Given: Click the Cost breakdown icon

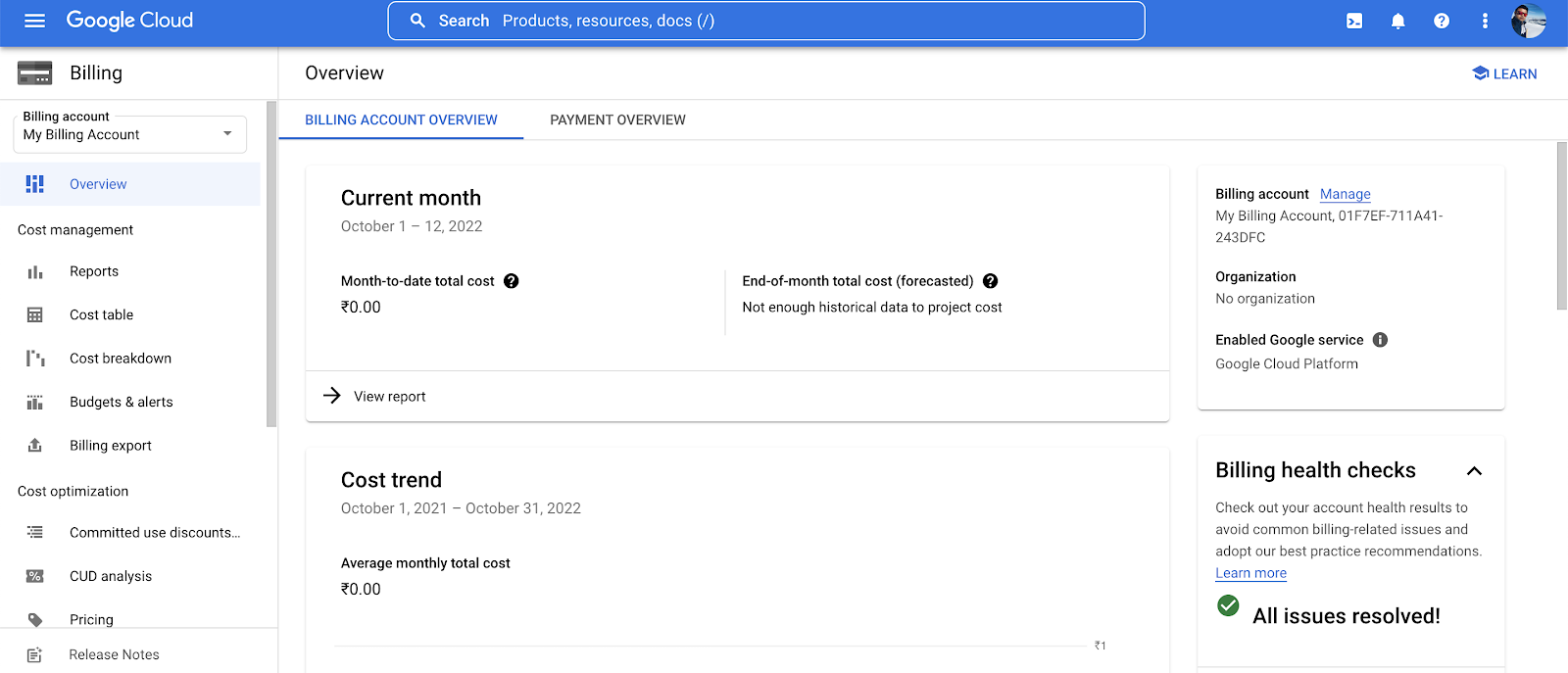Looking at the screenshot, I should point(35,359).
